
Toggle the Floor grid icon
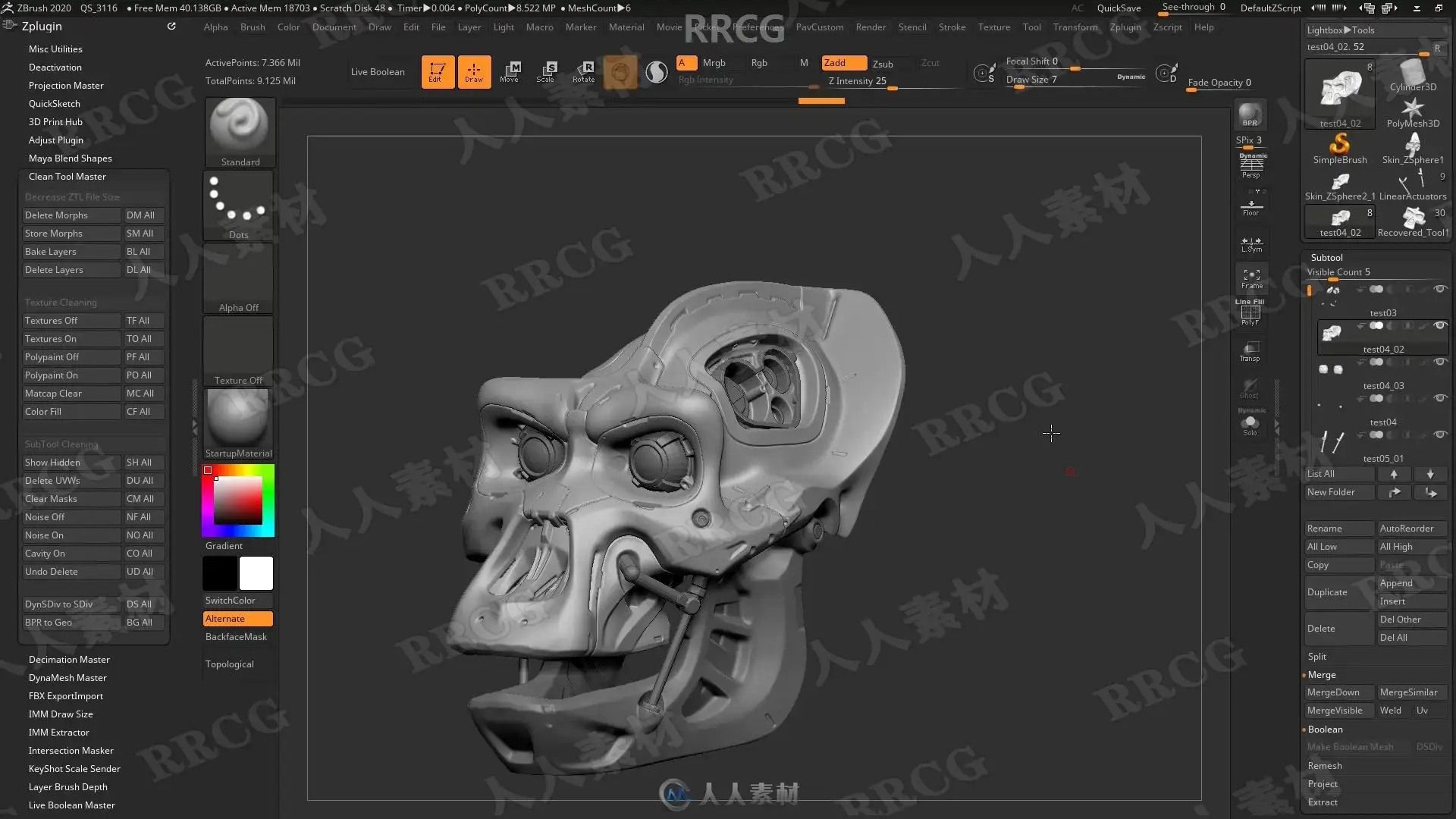[x=1250, y=206]
